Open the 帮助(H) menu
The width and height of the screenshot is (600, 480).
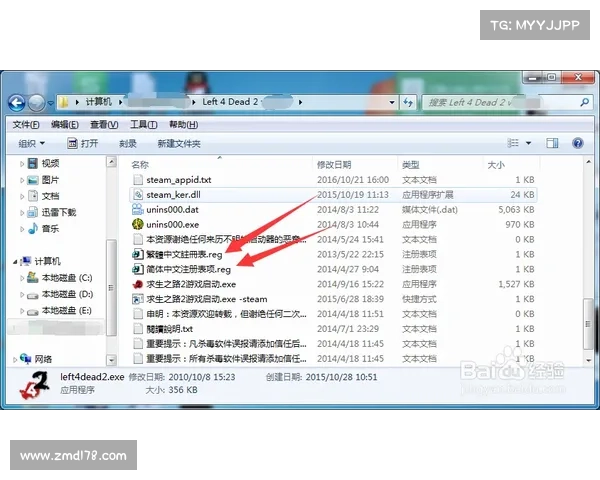point(184,124)
